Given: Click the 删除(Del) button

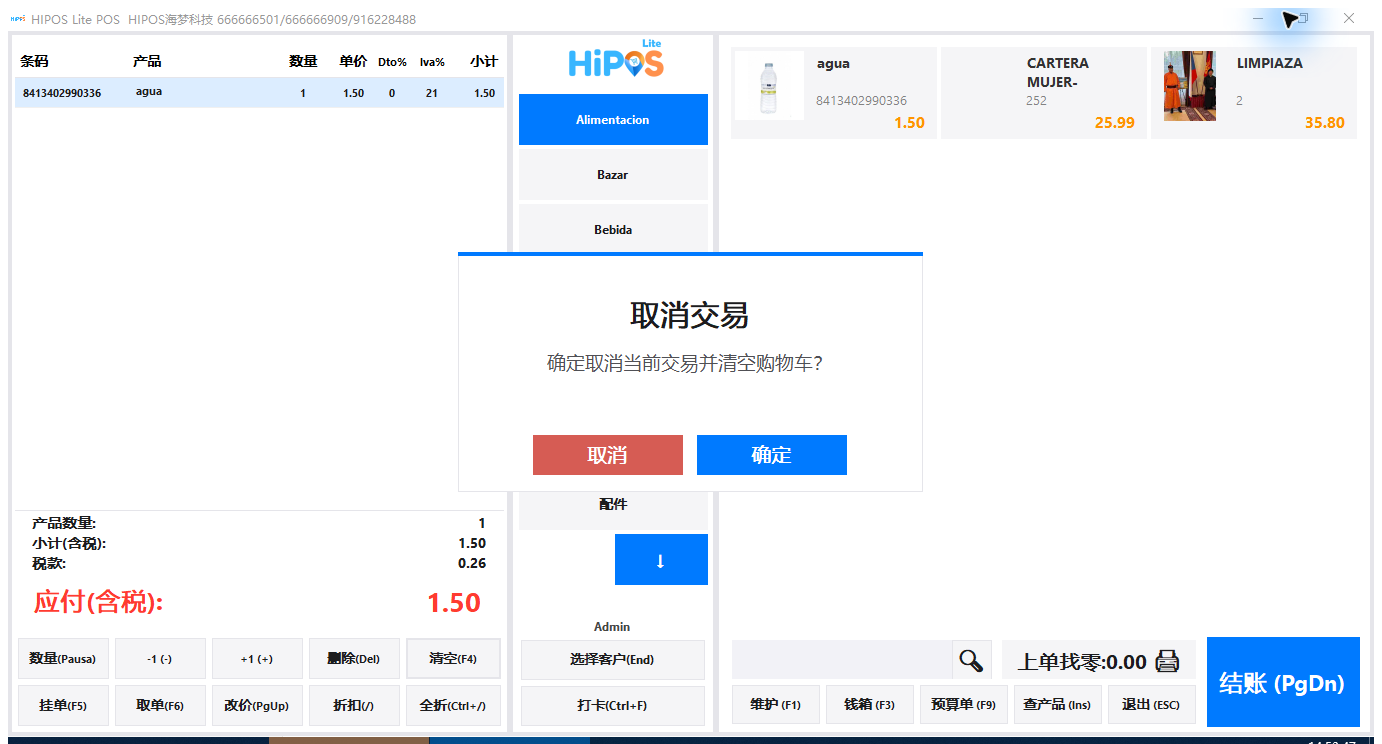Looking at the screenshot, I should (354, 659).
